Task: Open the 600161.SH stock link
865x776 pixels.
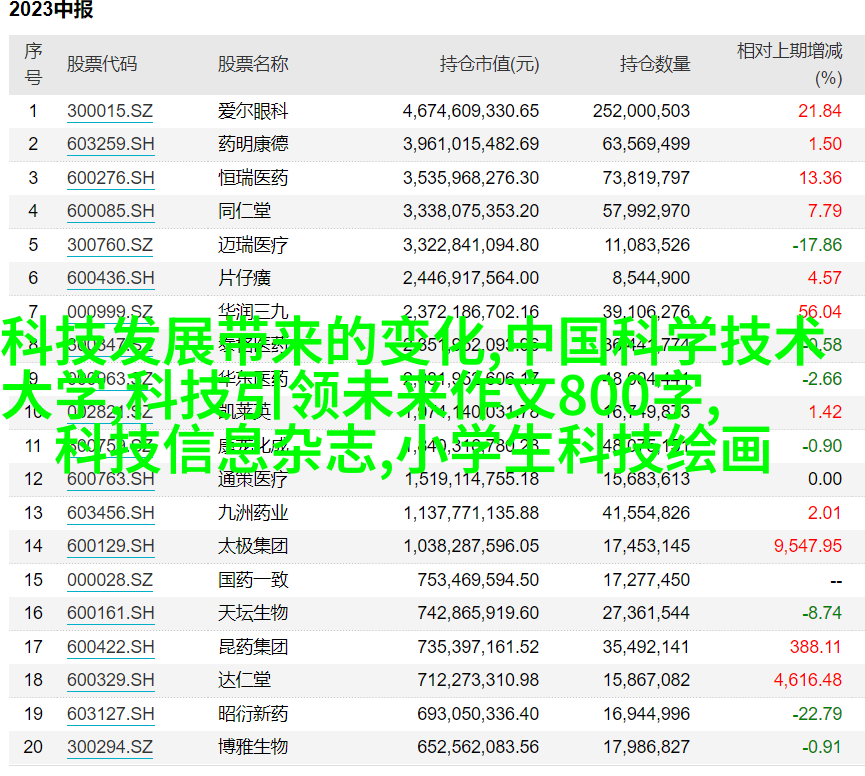Action: click(110, 613)
